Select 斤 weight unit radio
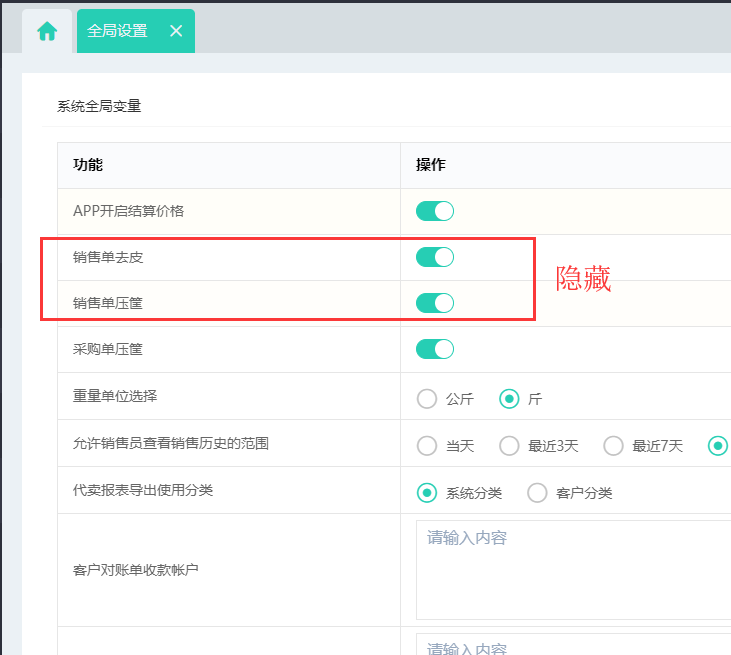The image size is (731, 655). 509,399
